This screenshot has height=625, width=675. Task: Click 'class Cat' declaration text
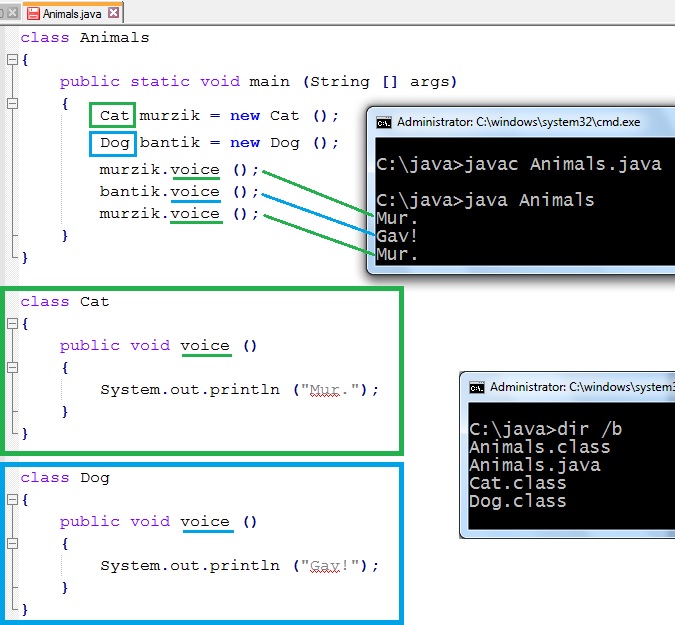pyautogui.click(x=65, y=302)
